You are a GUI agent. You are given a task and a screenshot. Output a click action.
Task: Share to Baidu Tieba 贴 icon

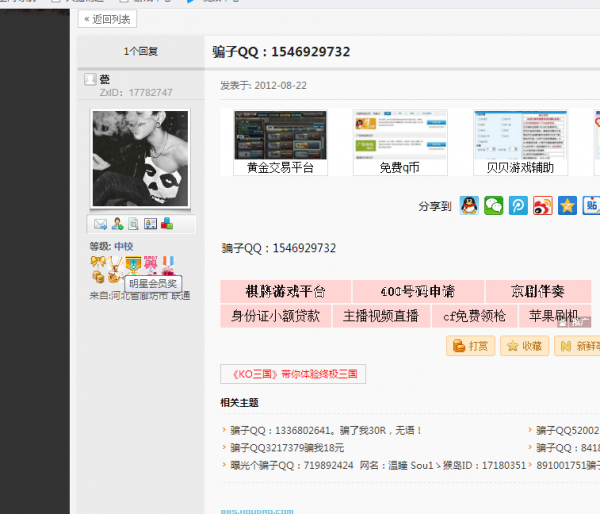(x=591, y=206)
